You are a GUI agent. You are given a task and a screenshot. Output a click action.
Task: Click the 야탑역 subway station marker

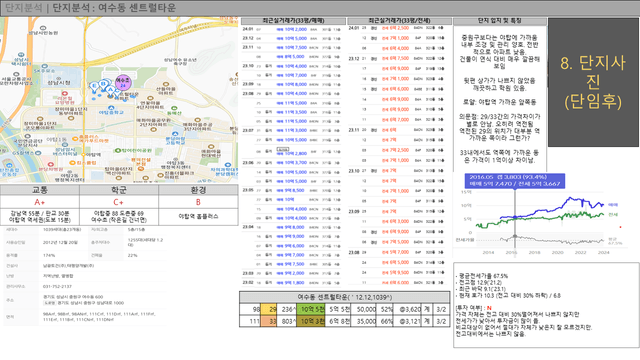[84, 155]
